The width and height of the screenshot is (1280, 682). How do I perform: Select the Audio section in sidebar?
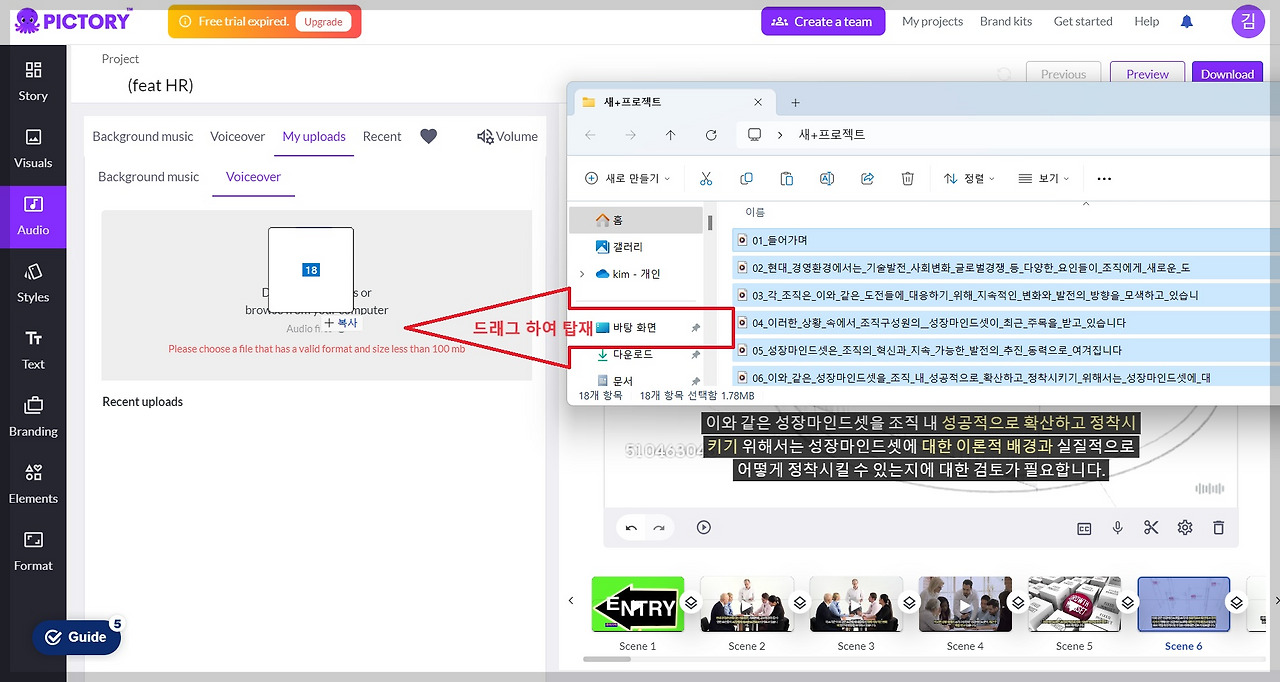(33, 215)
